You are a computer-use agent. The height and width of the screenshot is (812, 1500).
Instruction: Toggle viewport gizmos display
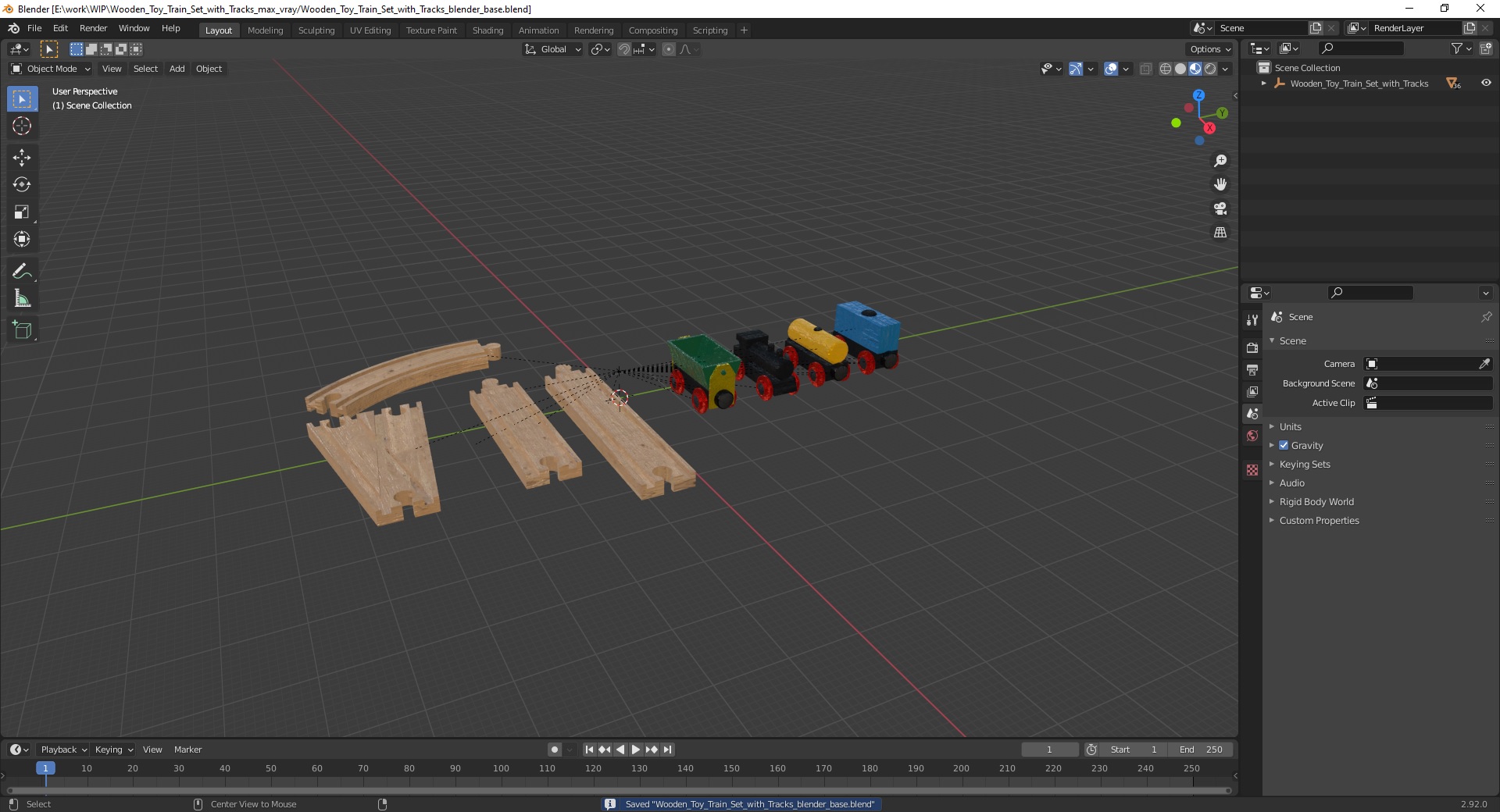(x=1076, y=69)
